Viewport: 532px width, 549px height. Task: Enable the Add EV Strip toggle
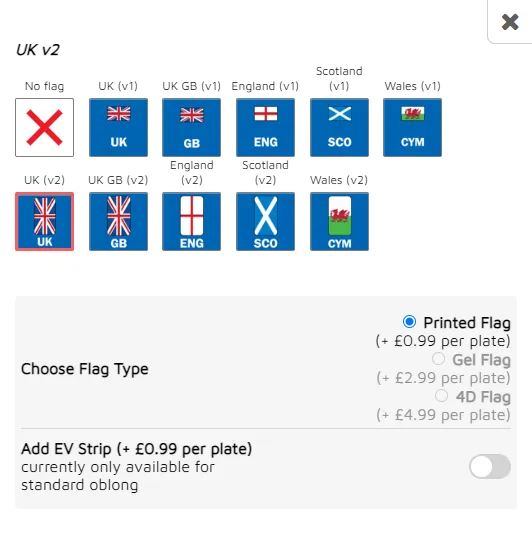490,467
